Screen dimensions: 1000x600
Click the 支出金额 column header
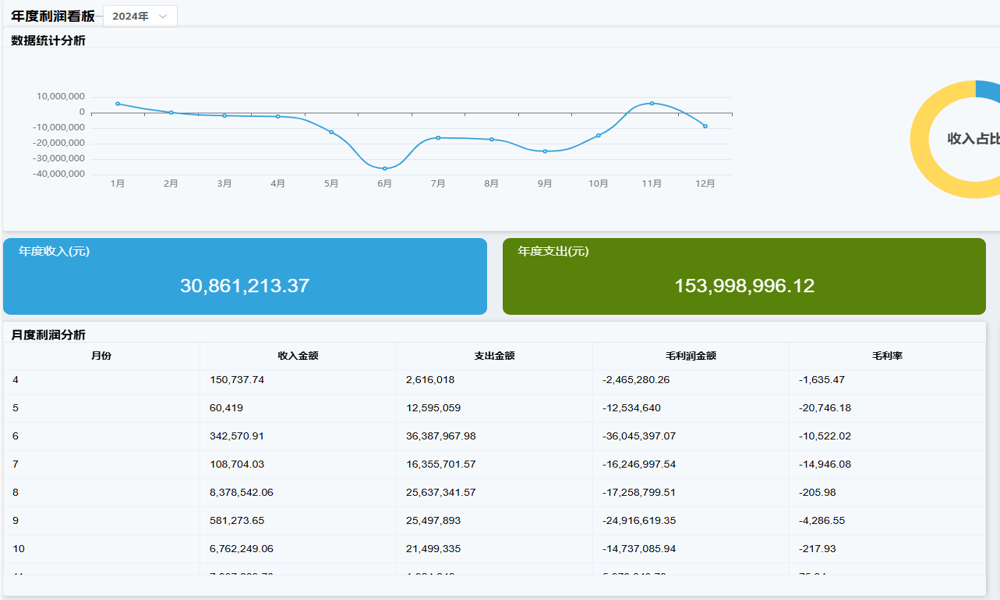(x=494, y=356)
